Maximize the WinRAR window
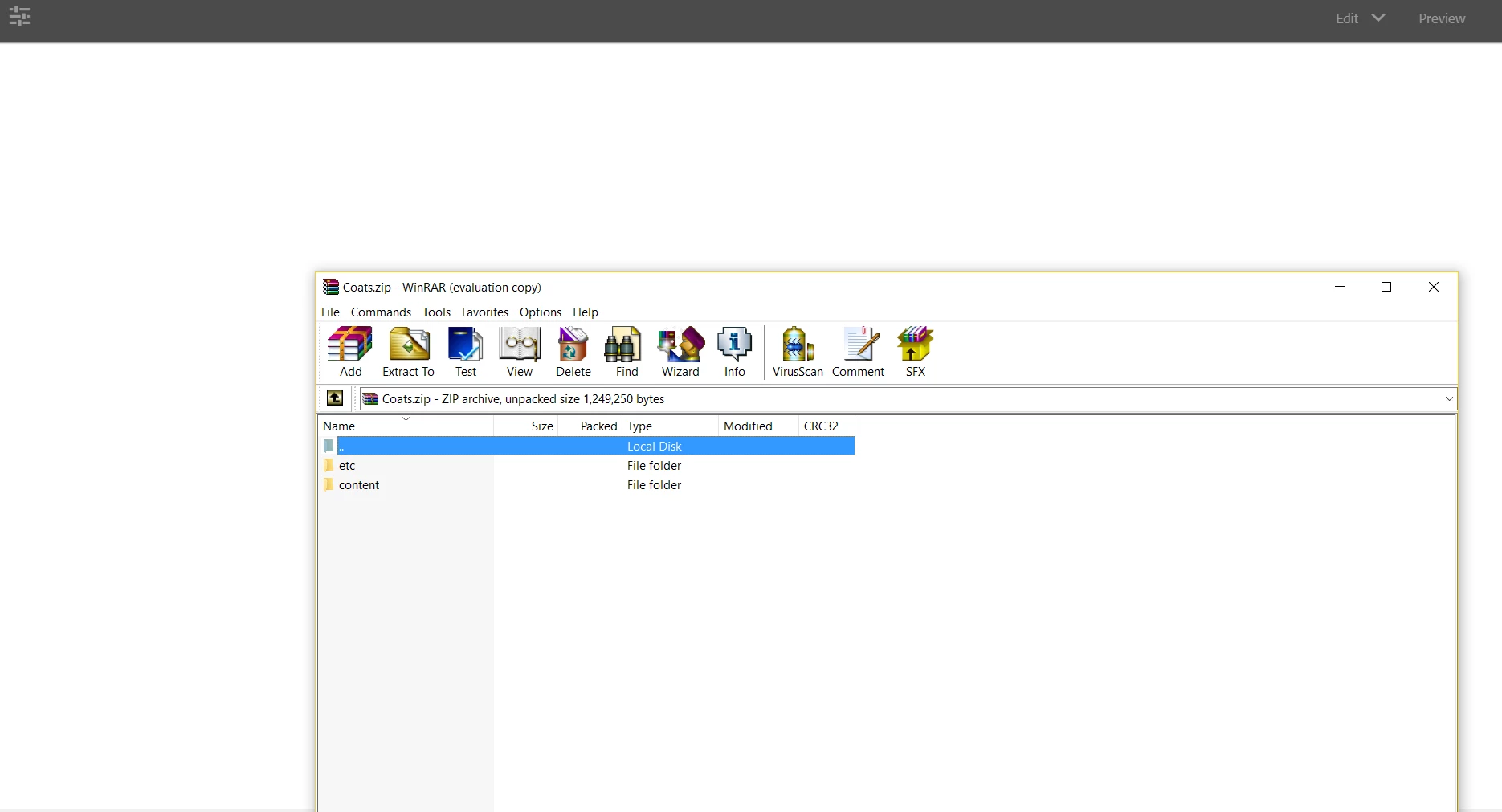This screenshot has height=812, width=1502. click(x=1386, y=287)
